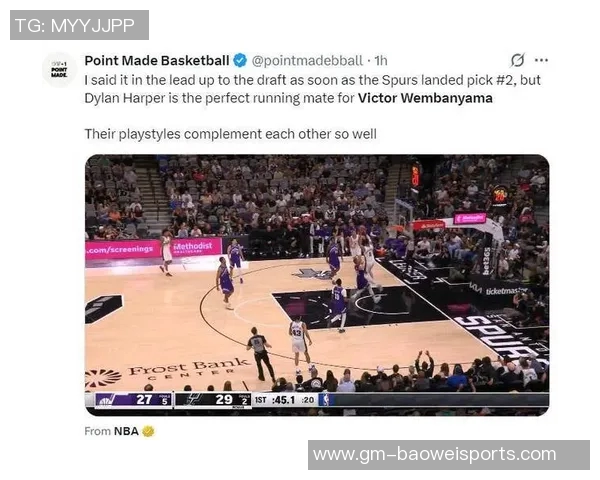The width and height of the screenshot is (600, 480).
Task: Click the bold Victor Wembanyama text
Action: pos(425,98)
